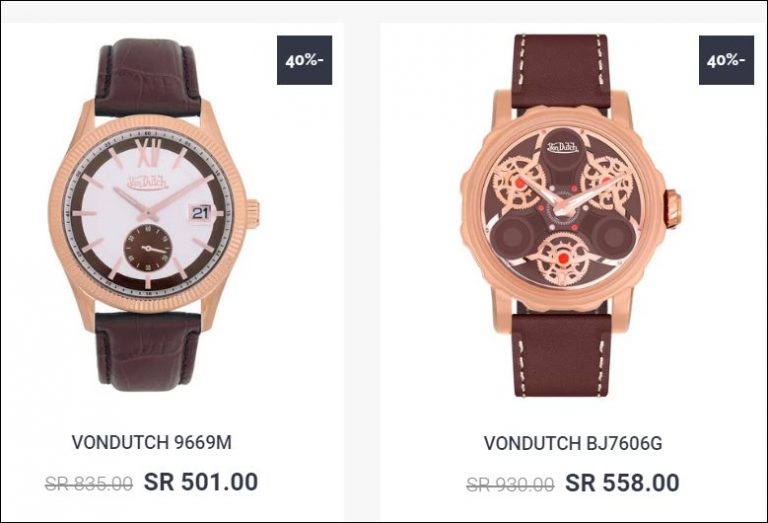Viewport: 768px width, 523px height.
Task: Click the lower crocodile strap of the 9669M watch
Action: tap(147, 352)
